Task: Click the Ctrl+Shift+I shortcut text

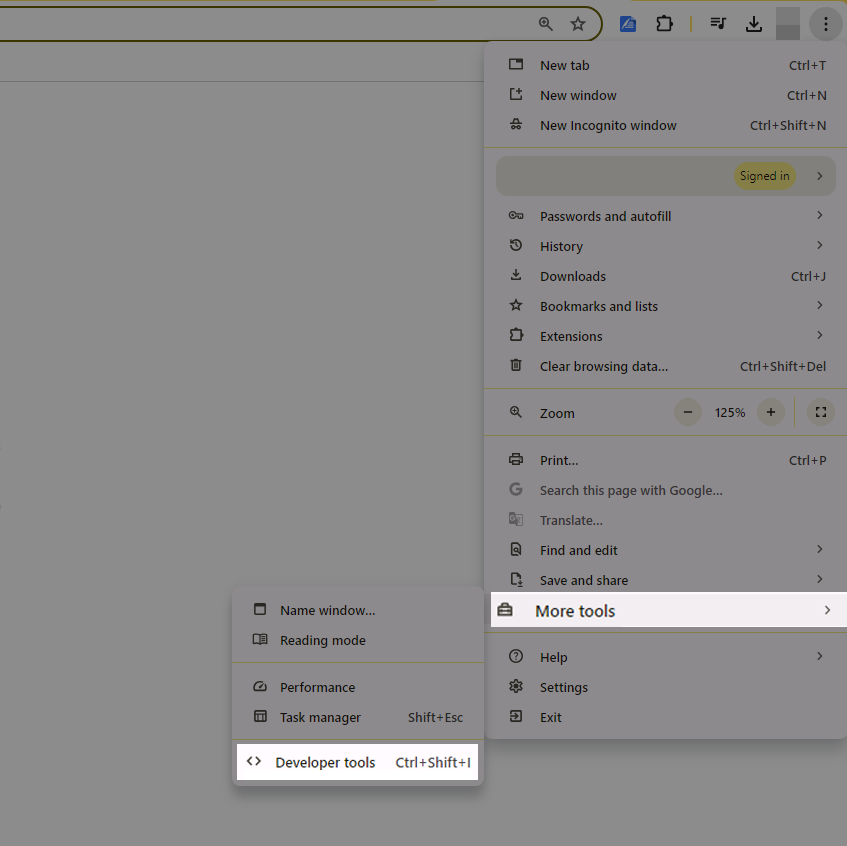Action: click(433, 763)
